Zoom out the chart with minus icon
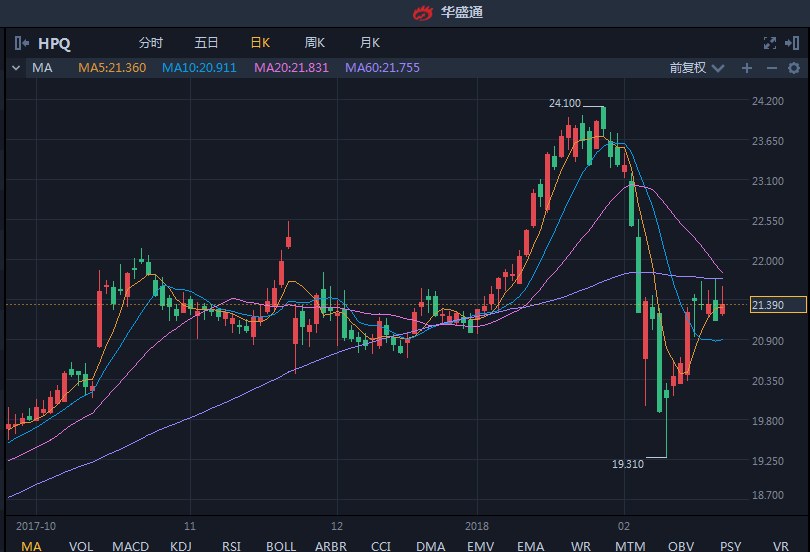The width and height of the screenshot is (810, 552). 771,68
